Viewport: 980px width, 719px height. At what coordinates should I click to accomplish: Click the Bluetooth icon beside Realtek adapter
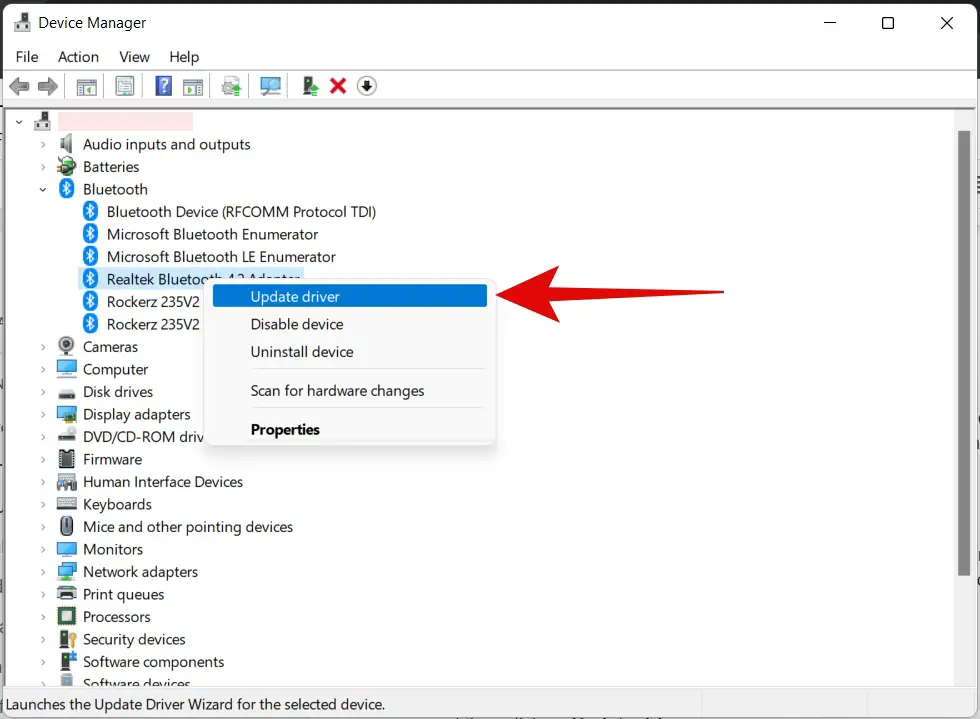91,278
